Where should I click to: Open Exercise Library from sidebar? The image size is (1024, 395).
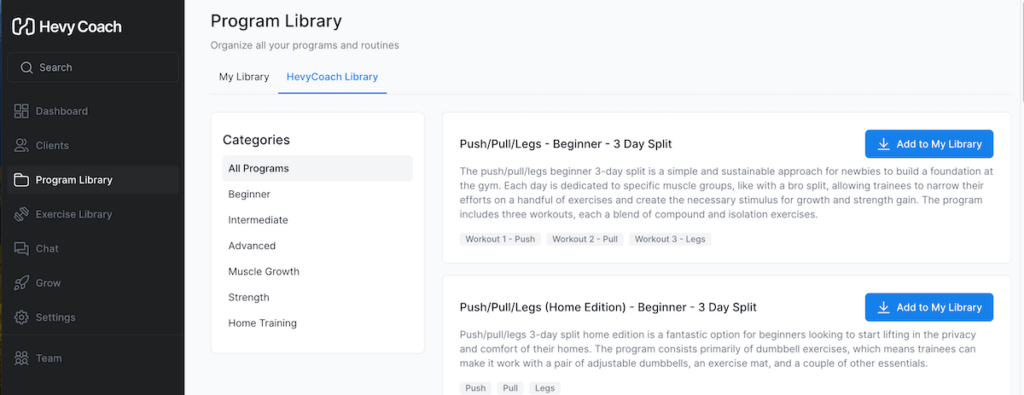pyautogui.click(x=93, y=214)
